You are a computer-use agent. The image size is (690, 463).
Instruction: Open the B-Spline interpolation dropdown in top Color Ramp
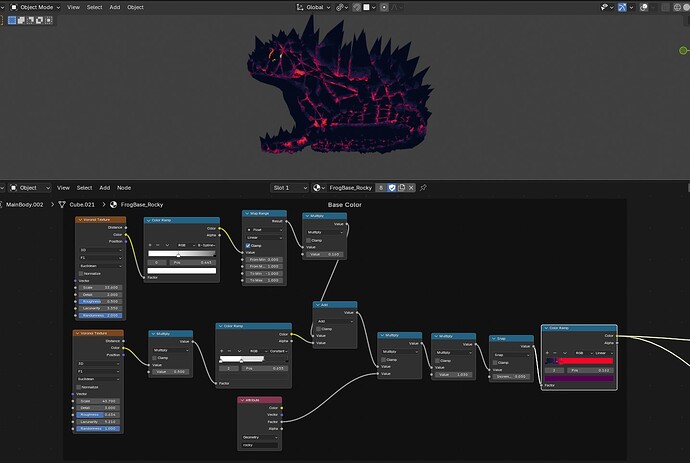(x=206, y=245)
